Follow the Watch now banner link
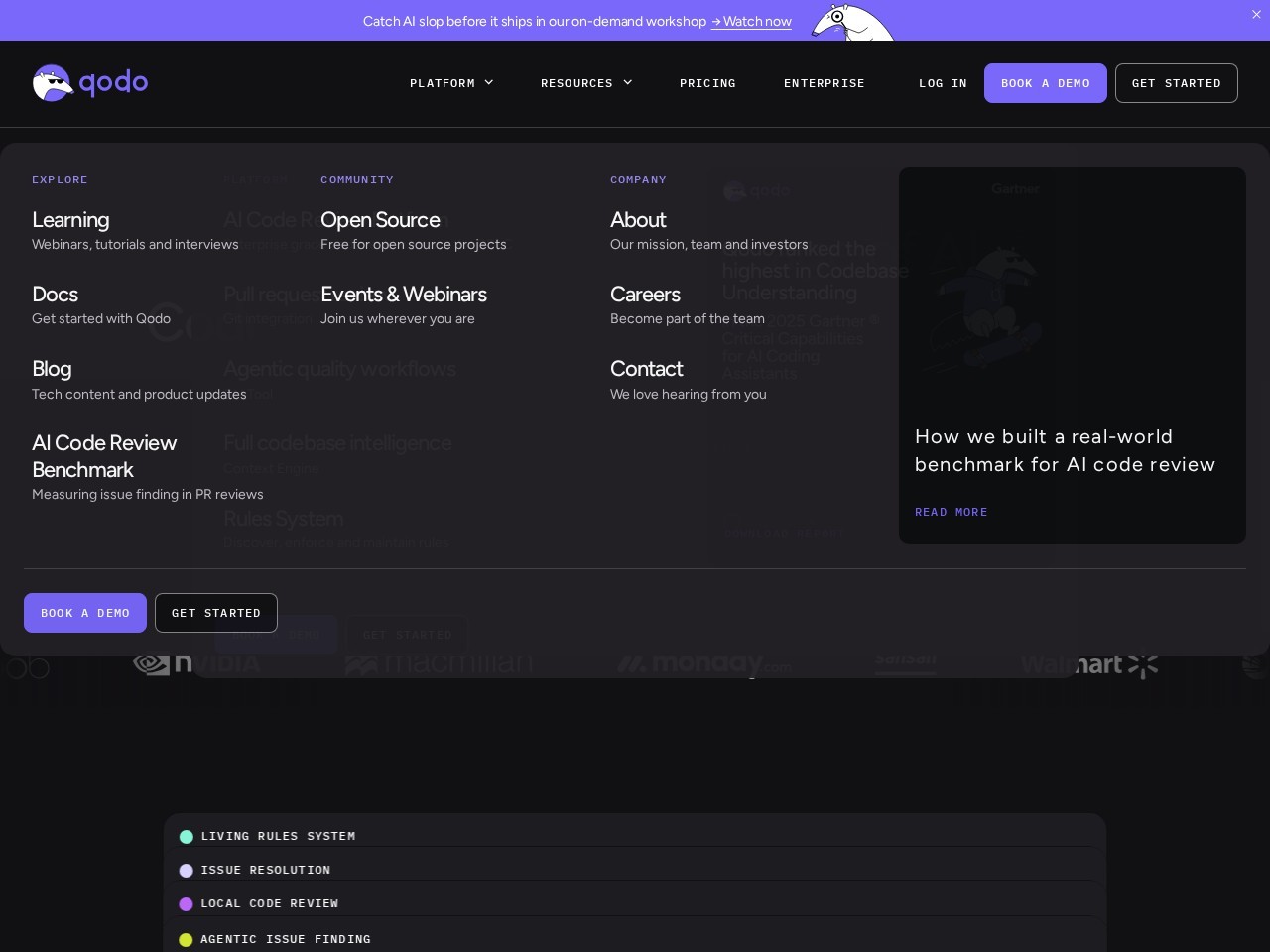Screen dimensions: 1270x952 pos(751,21)
